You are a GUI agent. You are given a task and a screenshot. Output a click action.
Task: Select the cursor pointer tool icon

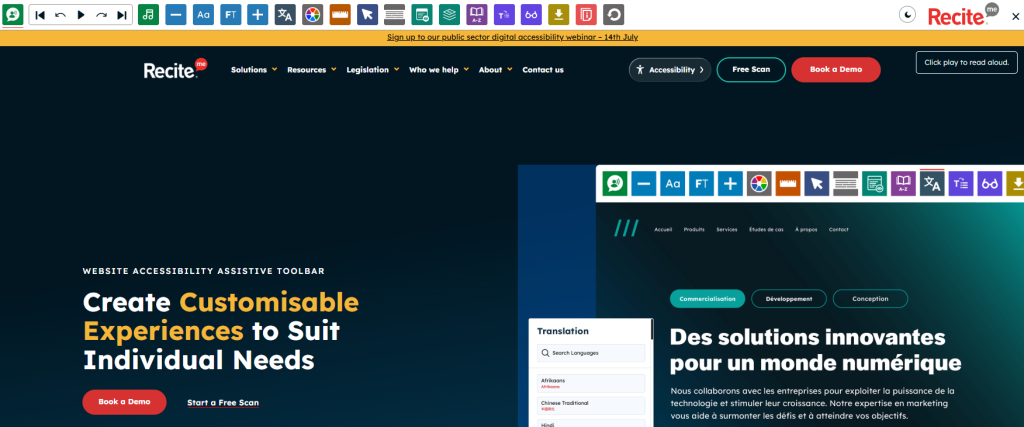368,14
